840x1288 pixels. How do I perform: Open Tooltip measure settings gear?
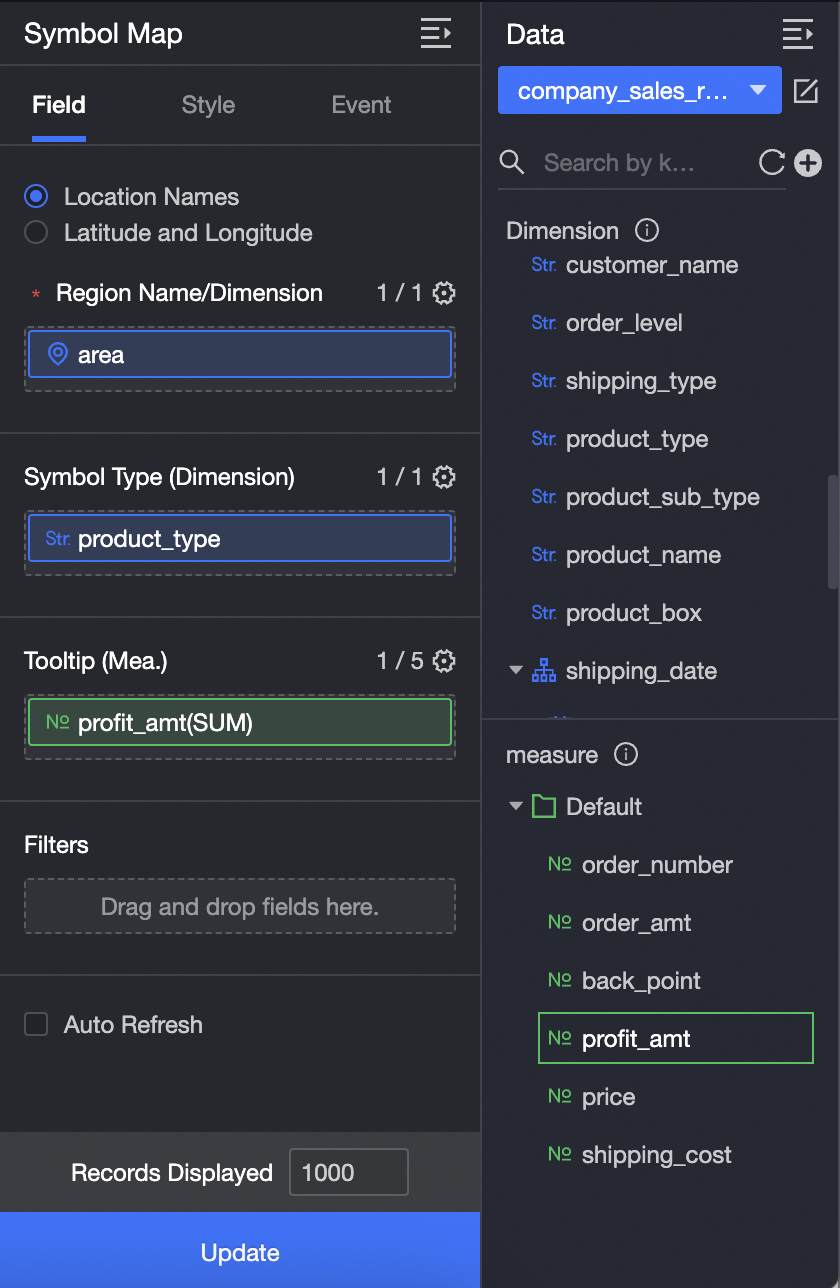point(444,661)
